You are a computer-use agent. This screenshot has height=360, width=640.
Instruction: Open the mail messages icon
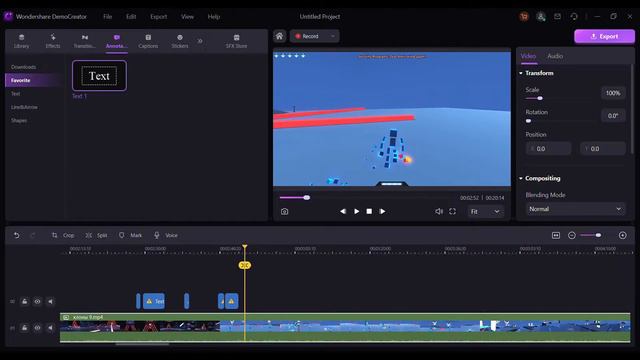[557, 16]
